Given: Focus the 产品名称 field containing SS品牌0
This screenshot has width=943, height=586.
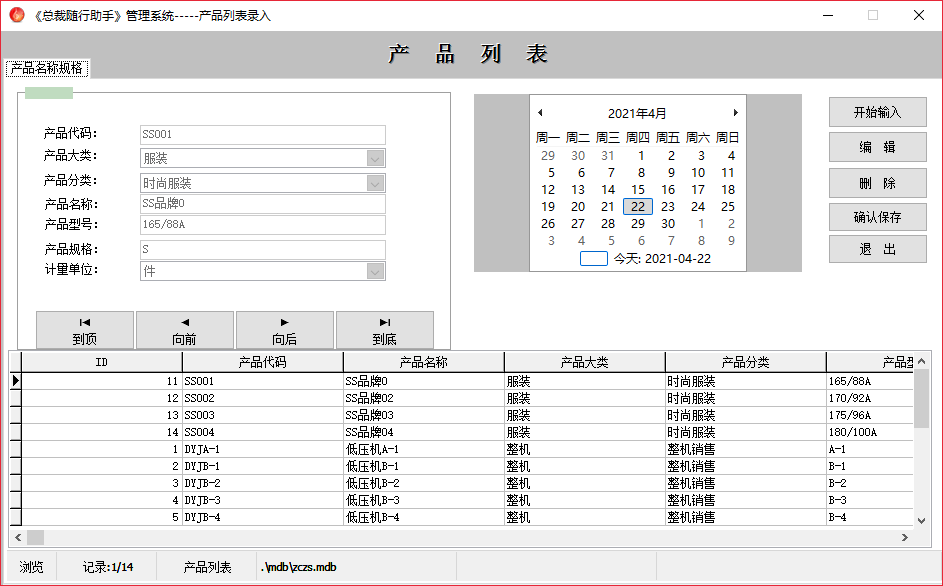Looking at the screenshot, I should tap(263, 203).
